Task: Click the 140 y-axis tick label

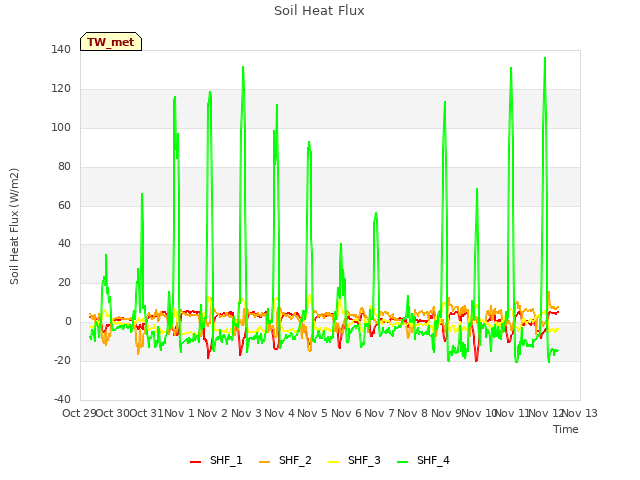Action: (x=61, y=50)
